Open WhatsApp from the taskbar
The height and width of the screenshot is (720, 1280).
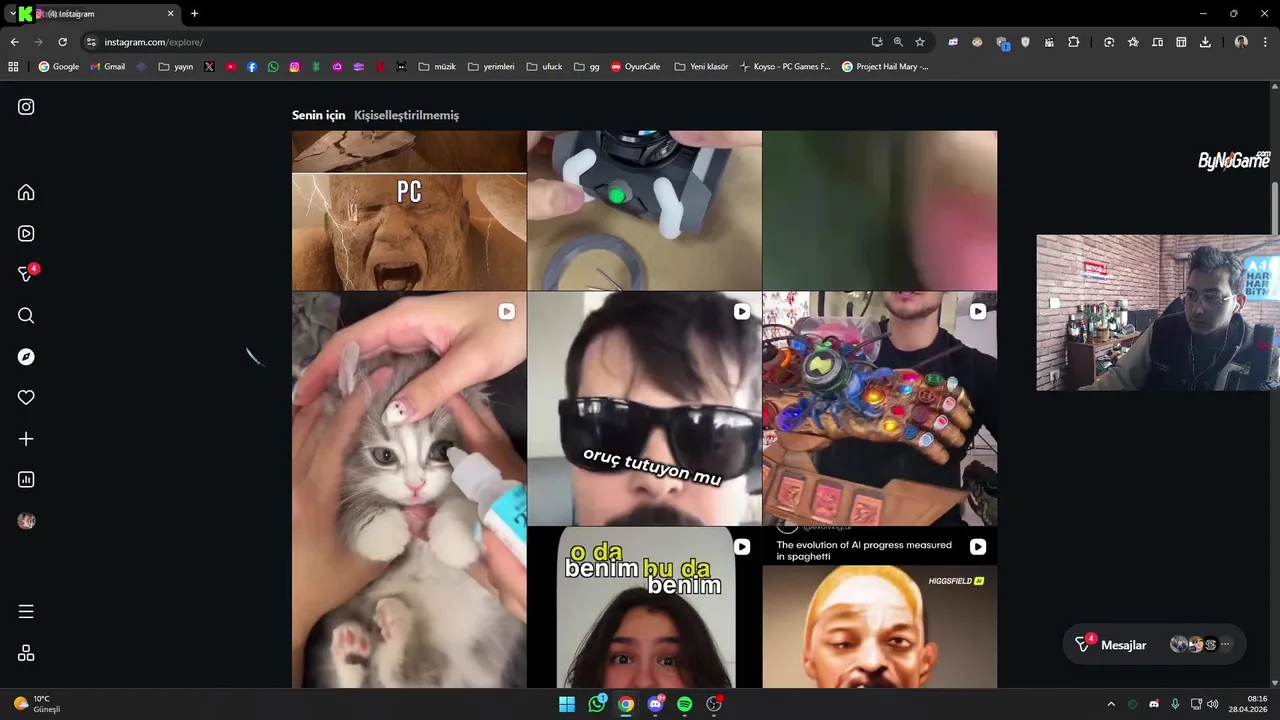pos(597,704)
